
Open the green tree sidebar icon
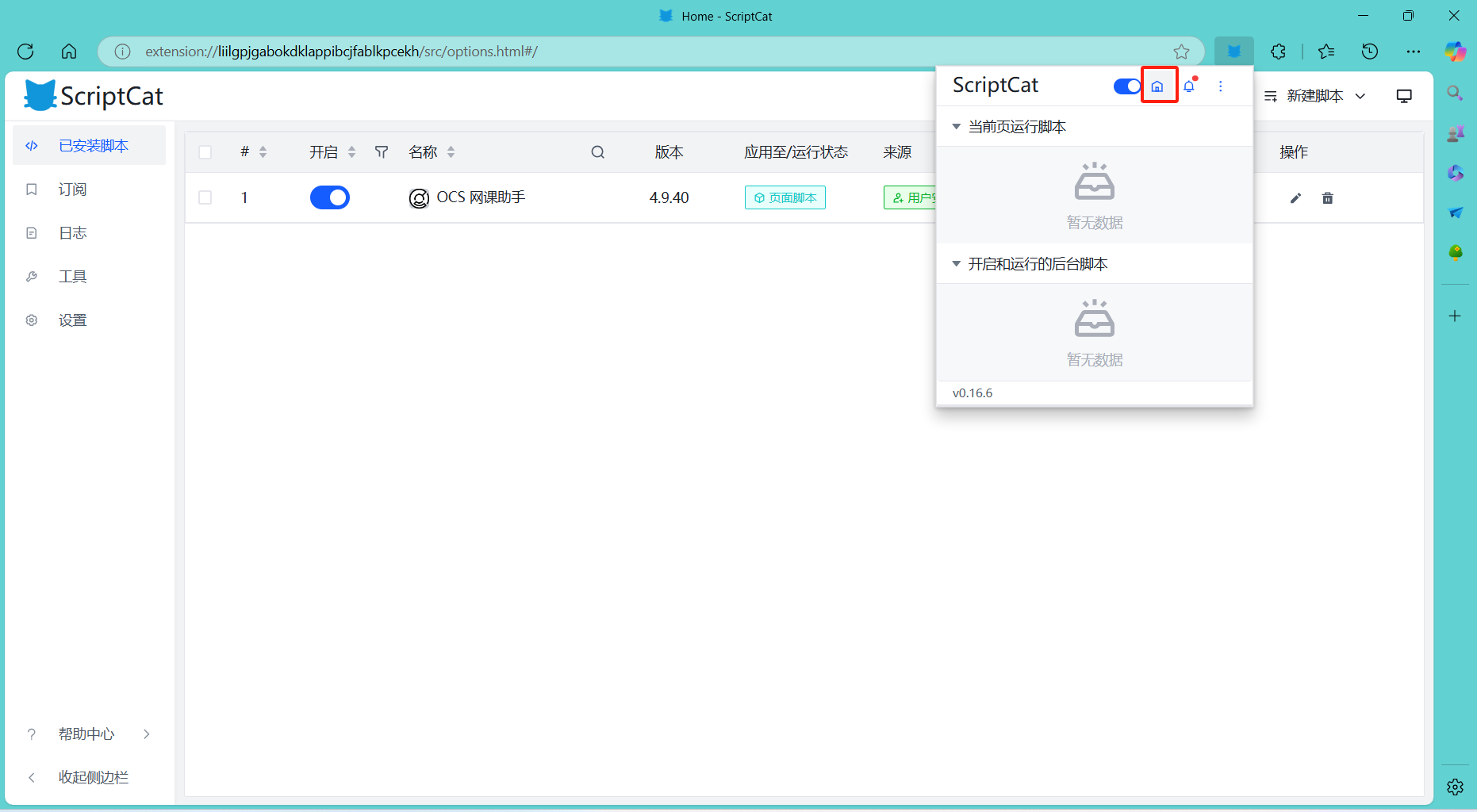(x=1455, y=252)
